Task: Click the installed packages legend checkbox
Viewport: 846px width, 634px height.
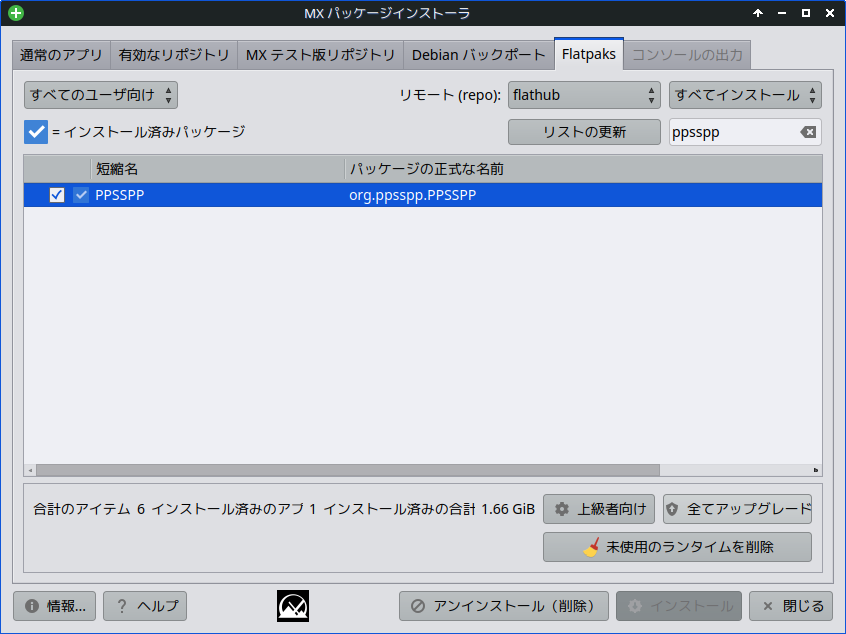Action: (x=36, y=132)
